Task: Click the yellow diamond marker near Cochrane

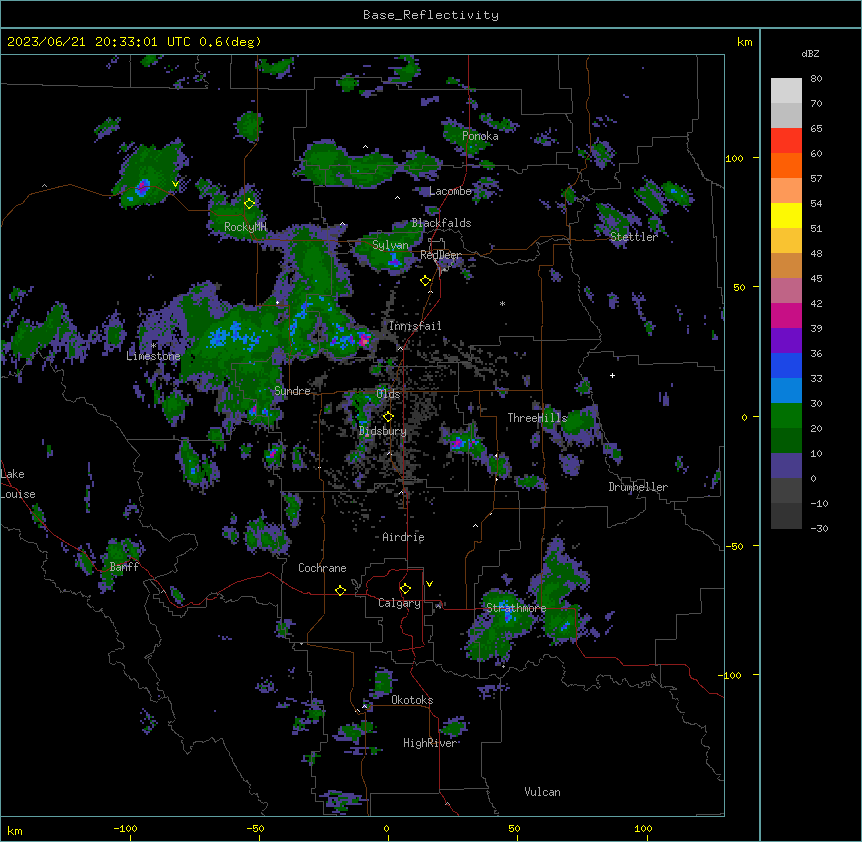Action: click(340, 590)
